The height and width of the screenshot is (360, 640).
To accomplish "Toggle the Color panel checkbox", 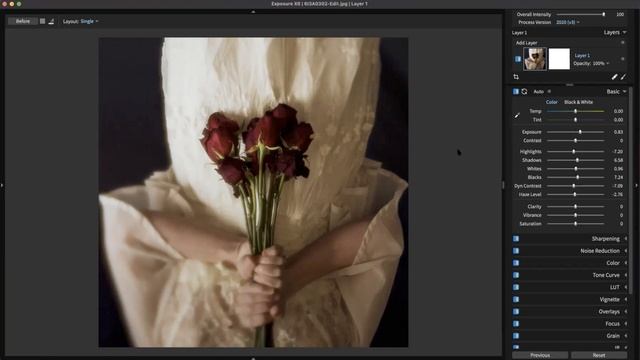I will click(x=516, y=263).
